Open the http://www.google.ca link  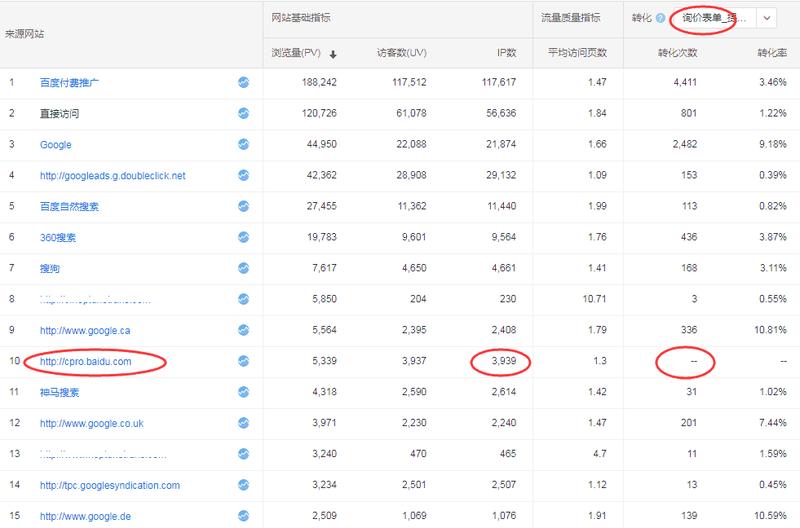[84, 330]
